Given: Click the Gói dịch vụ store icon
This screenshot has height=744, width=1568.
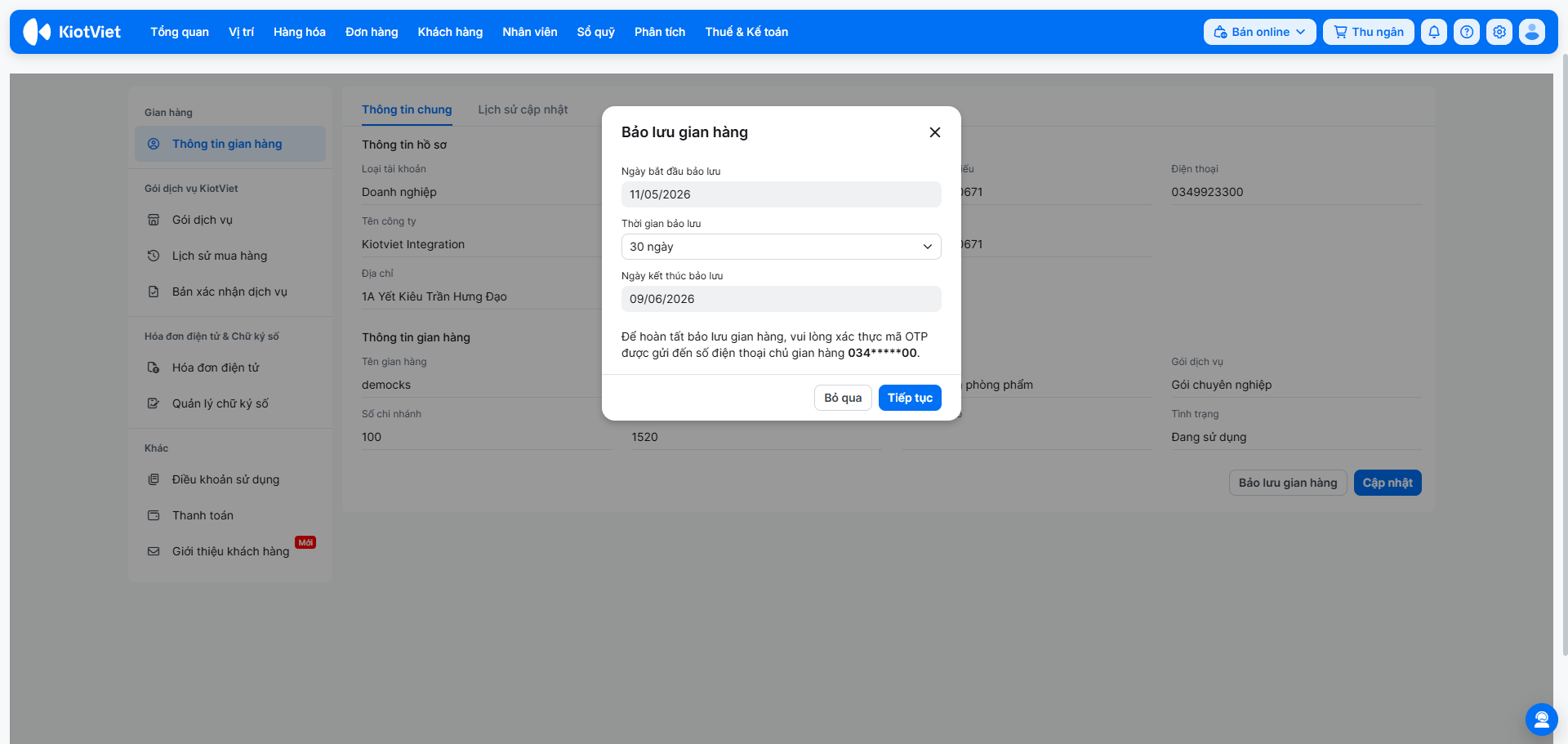Looking at the screenshot, I should [x=154, y=220].
